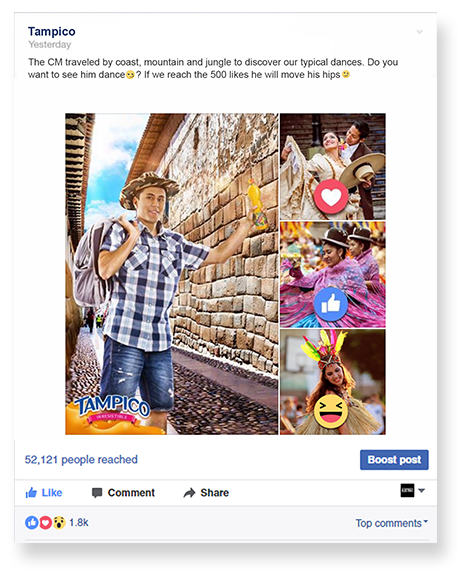Click the thumbs-up badge on pink dancers photo
Image resolution: width=470 pixels, height=580 pixels.
(x=331, y=304)
